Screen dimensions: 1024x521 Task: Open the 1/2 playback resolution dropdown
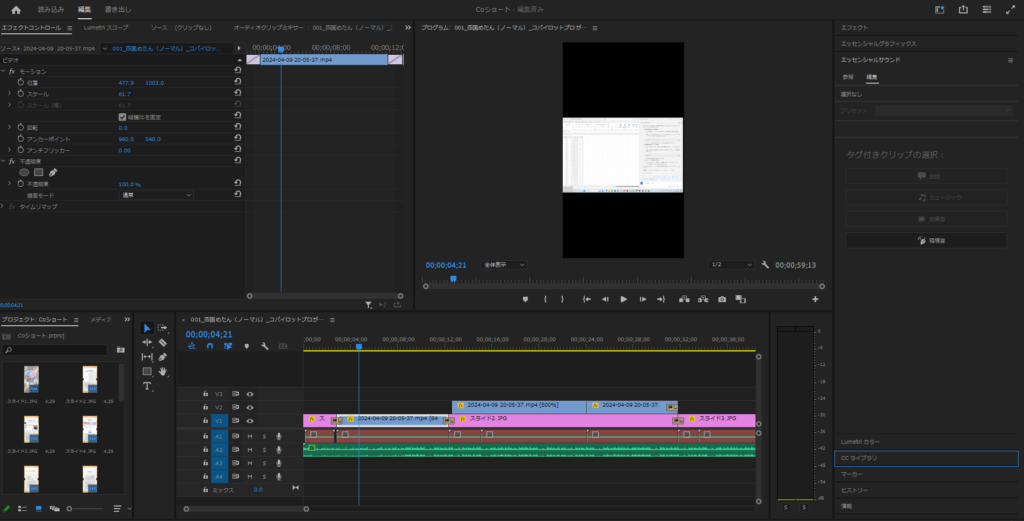[729, 265]
